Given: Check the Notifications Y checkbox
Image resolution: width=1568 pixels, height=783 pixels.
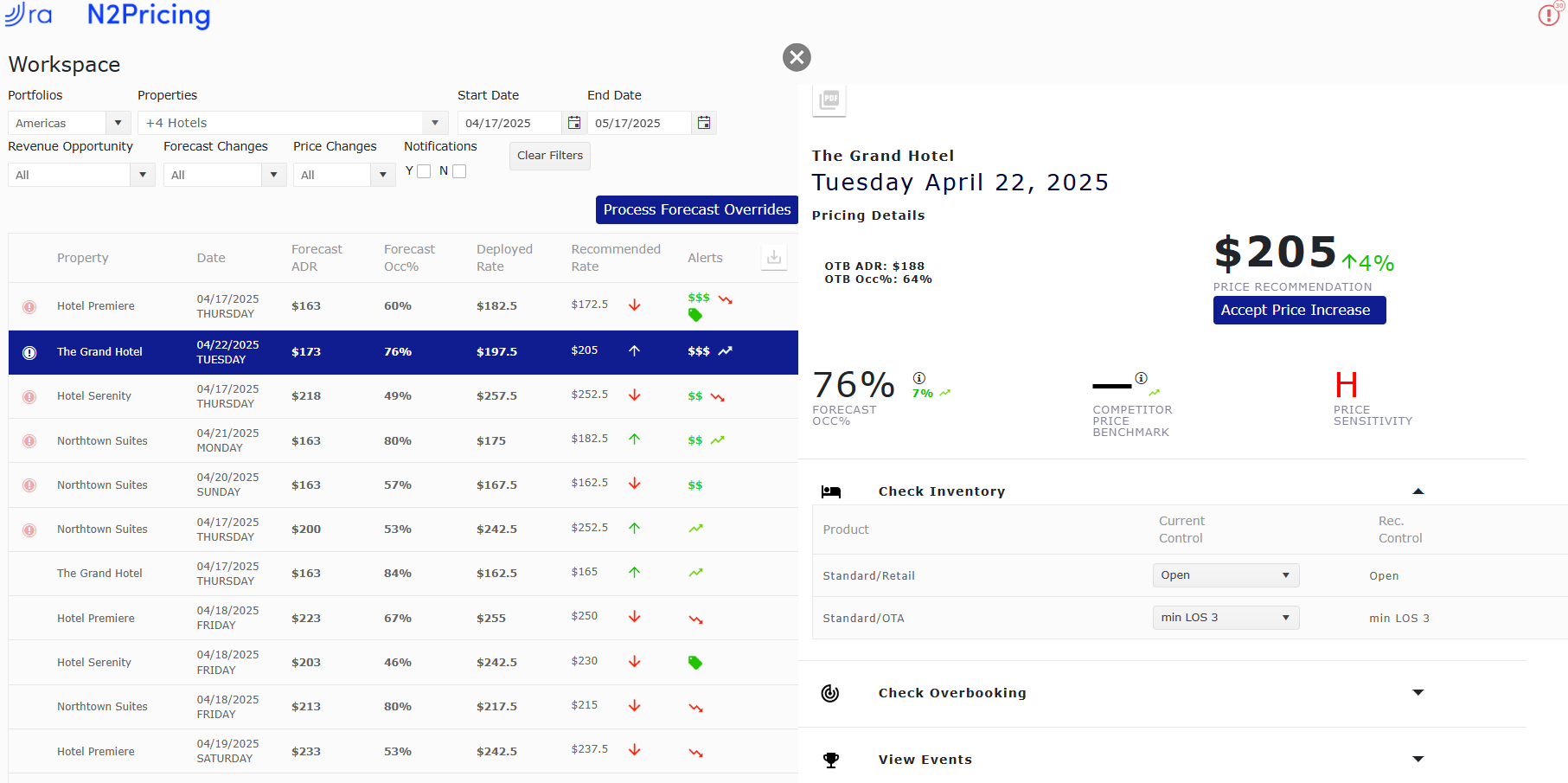Looking at the screenshot, I should [424, 171].
